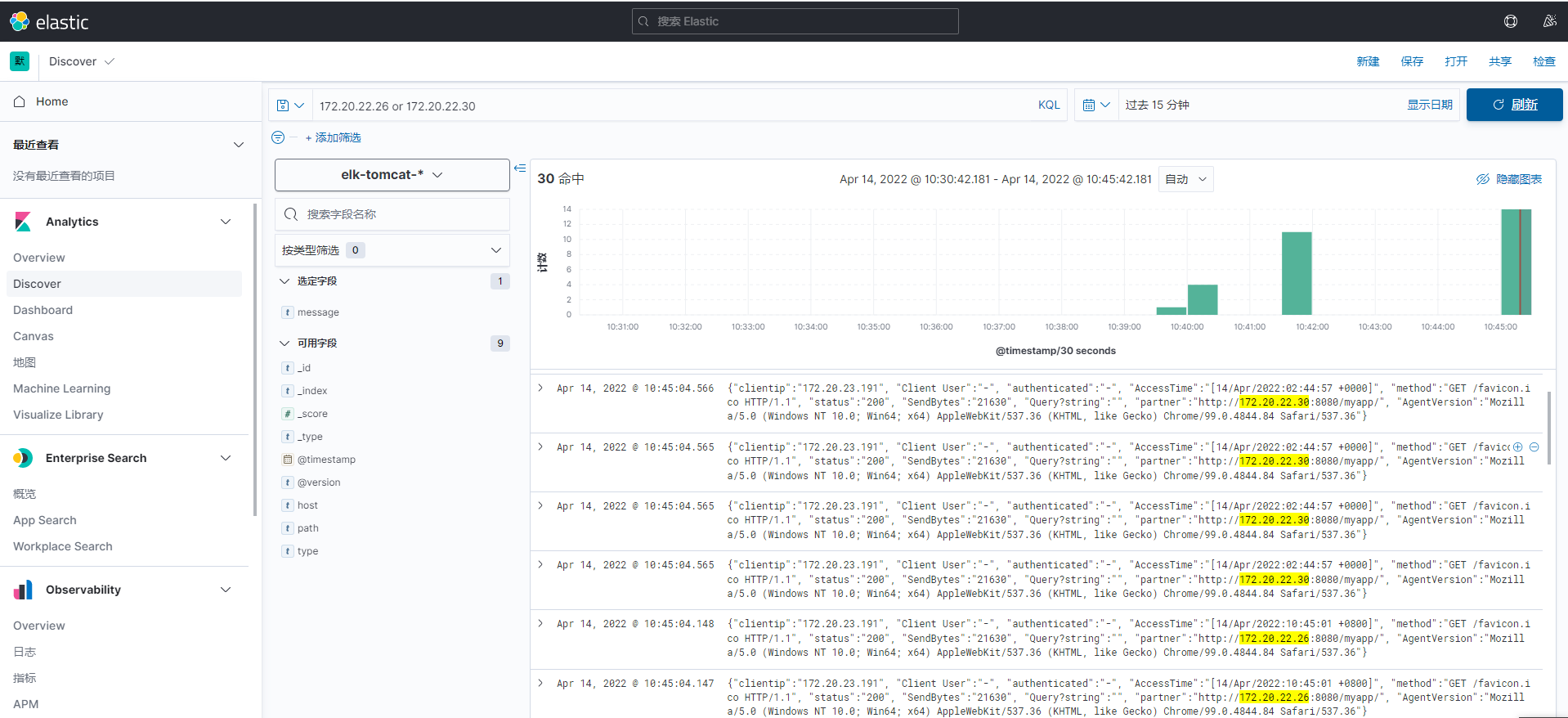The width and height of the screenshot is (1568, 718).
Task: Focus the 搜索 Elastic global search box
Action: pos(795,21)
